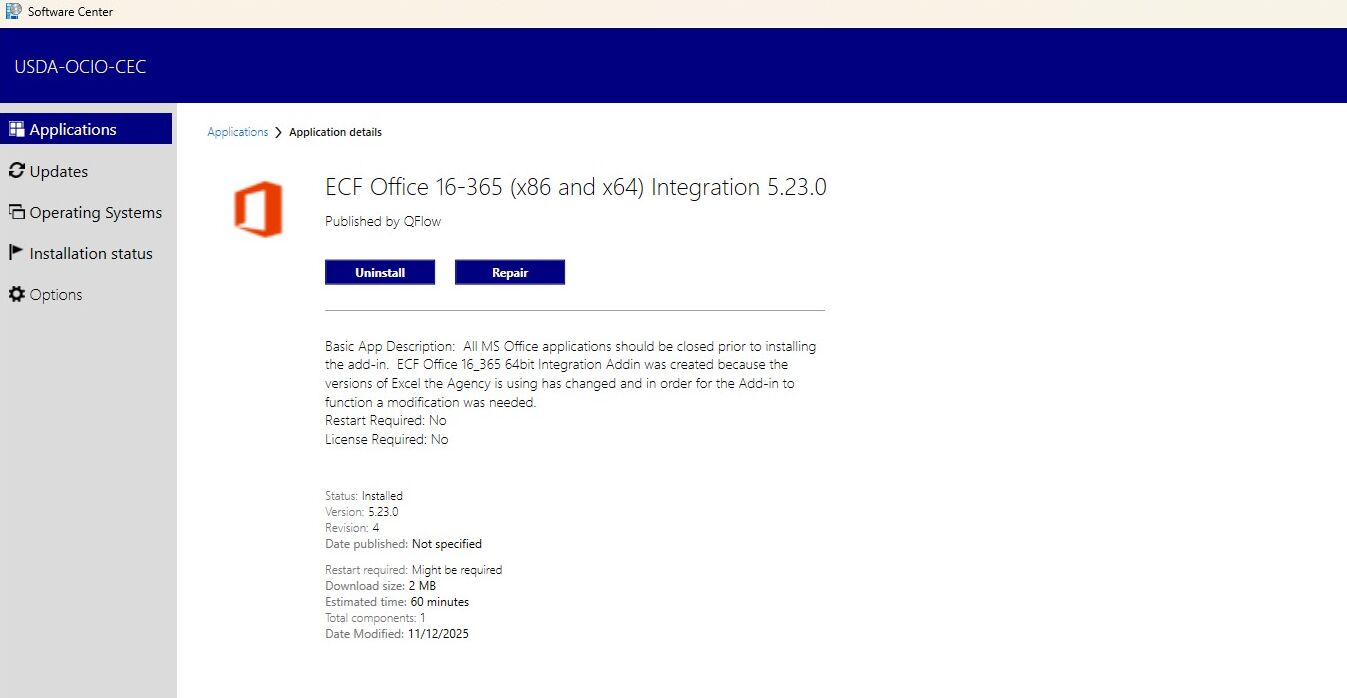Click Restart required: Might be required
Viewport: 1347px width, 698px height.
tap(413, 570)
